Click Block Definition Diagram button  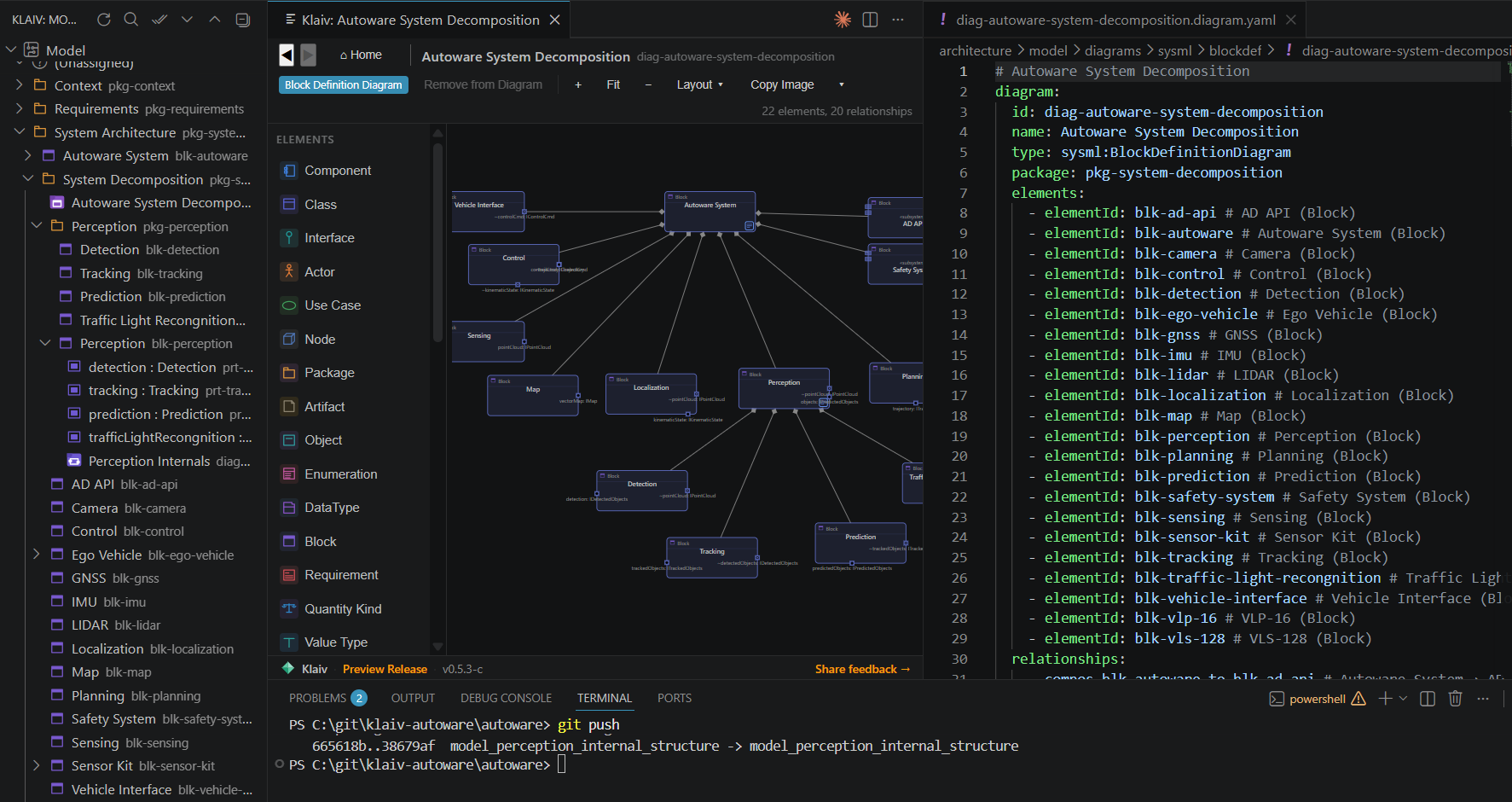344,84
